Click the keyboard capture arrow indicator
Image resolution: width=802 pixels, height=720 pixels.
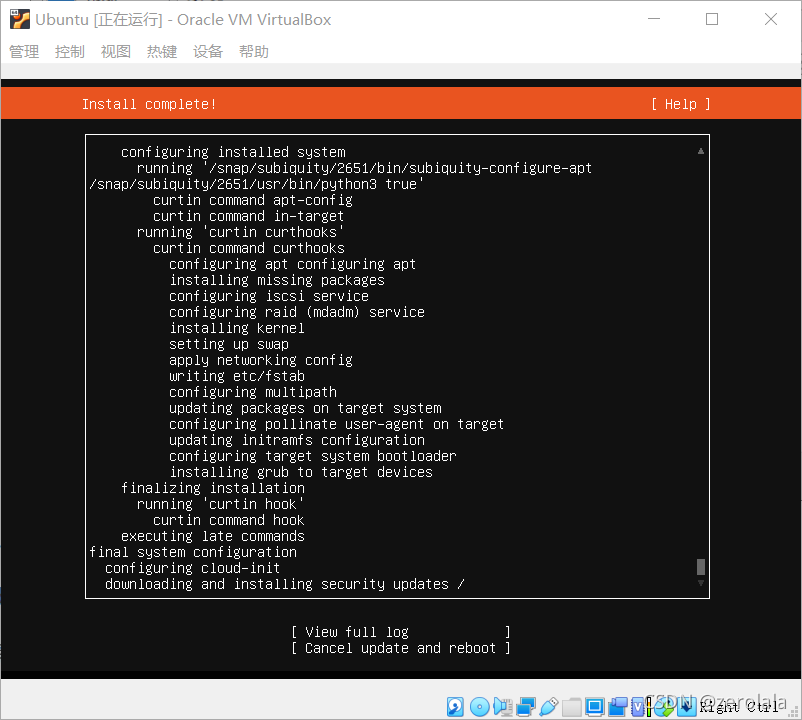tap(687, 706)
